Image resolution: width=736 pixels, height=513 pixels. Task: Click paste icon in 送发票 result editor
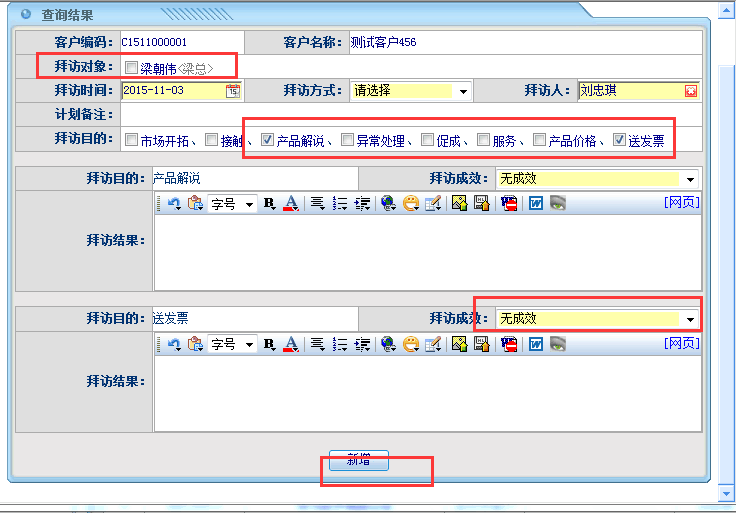tap(195, 344)
